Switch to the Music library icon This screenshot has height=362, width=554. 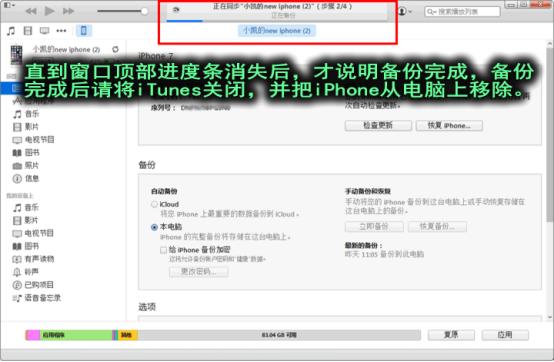click(11, 31)
